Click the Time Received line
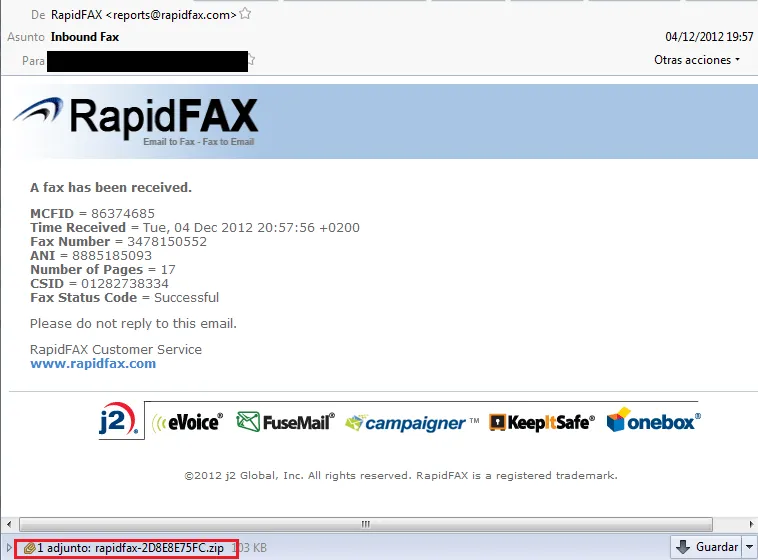 pyautogui.click(x=195, y=228)
